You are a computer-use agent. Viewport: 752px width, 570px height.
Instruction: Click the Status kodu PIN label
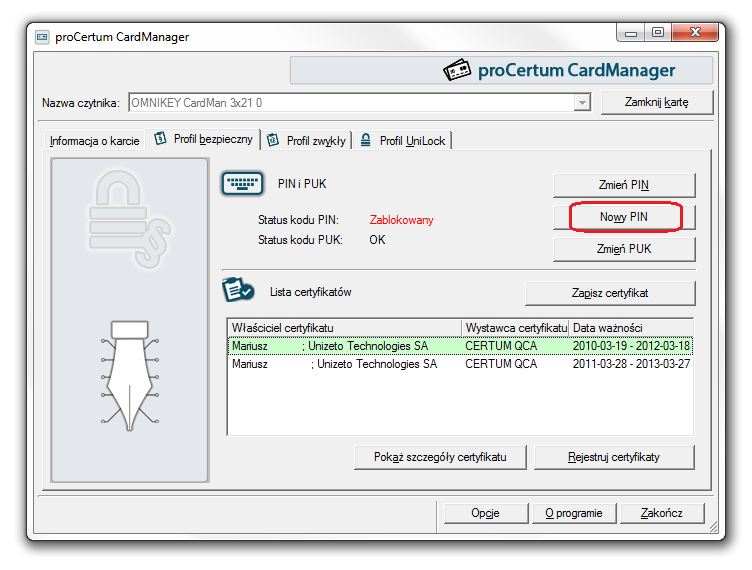[x=298, y=220]
